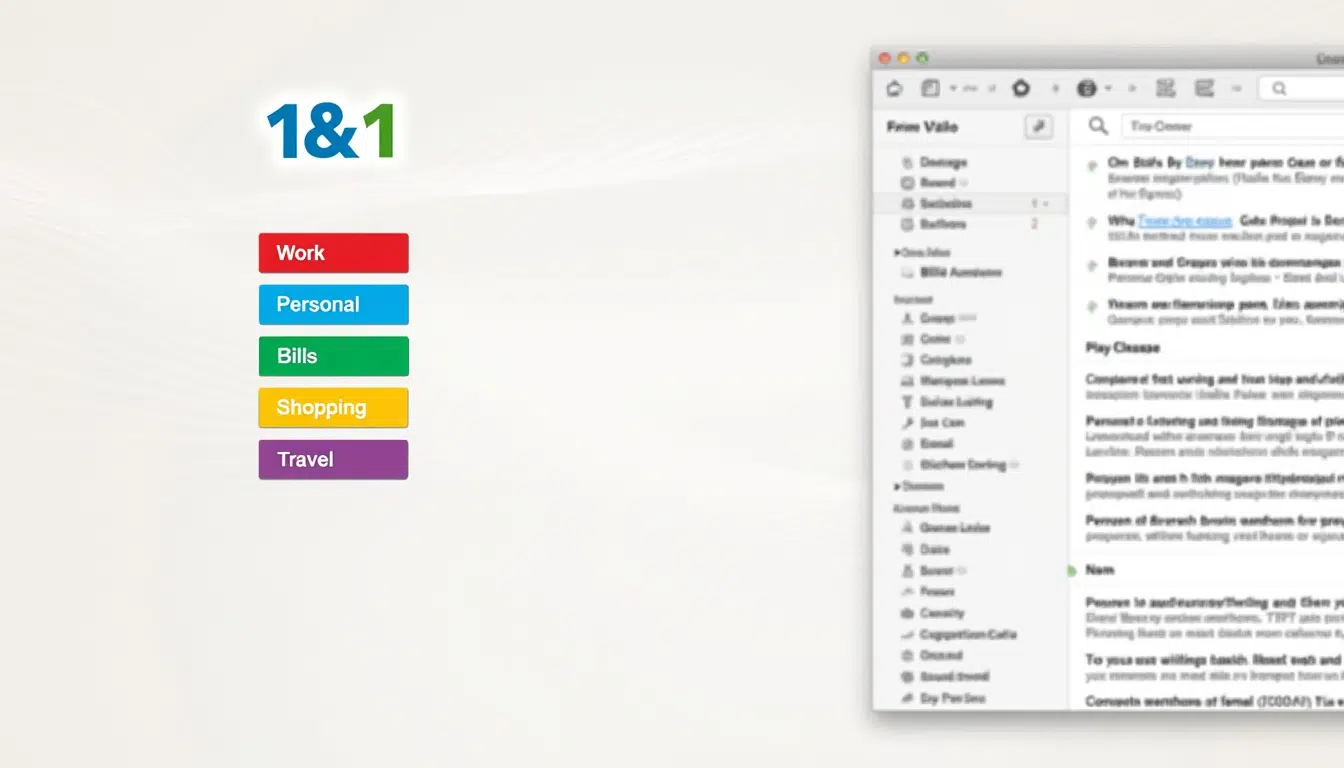1344x768 pixels.
Task: Focus the message list filter field
Action: click(x=1232, y=126)
